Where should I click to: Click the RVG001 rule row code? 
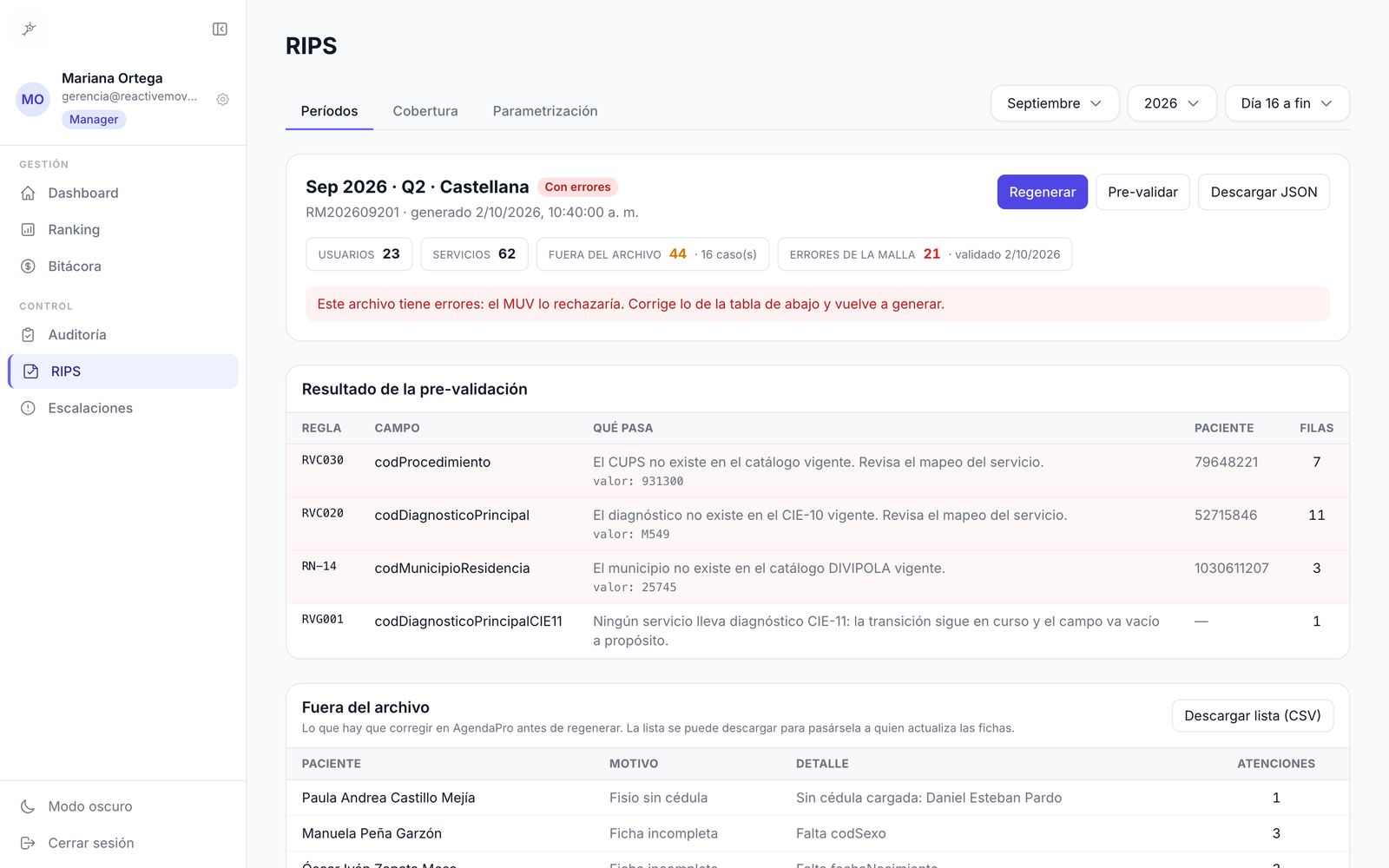tap(323, 619)
